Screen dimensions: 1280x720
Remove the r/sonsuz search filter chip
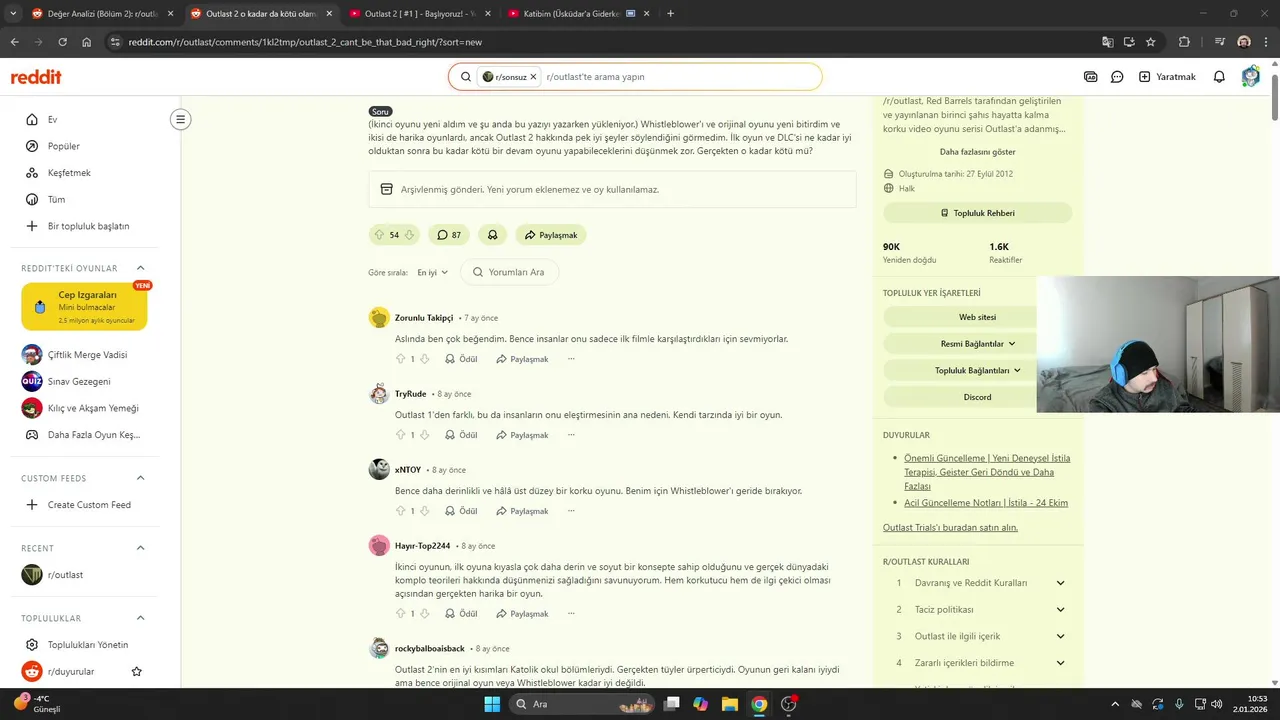(x=533, y=77)
